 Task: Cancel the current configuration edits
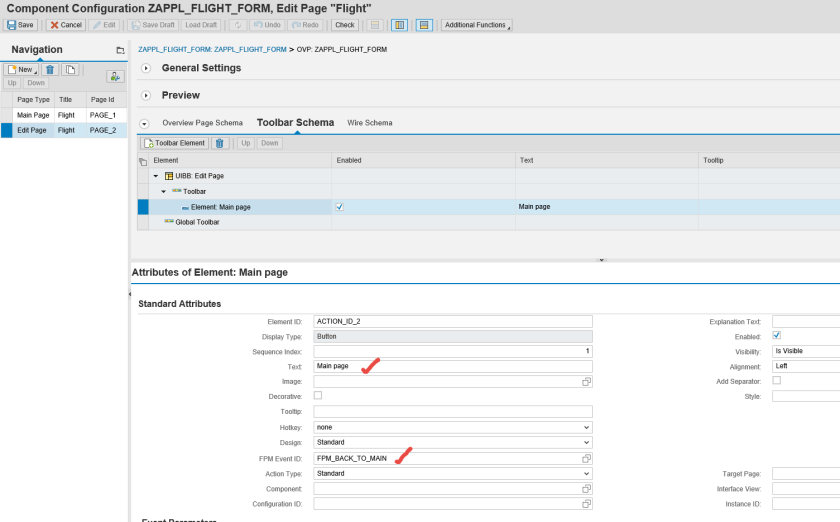click(x=66, y=25)
